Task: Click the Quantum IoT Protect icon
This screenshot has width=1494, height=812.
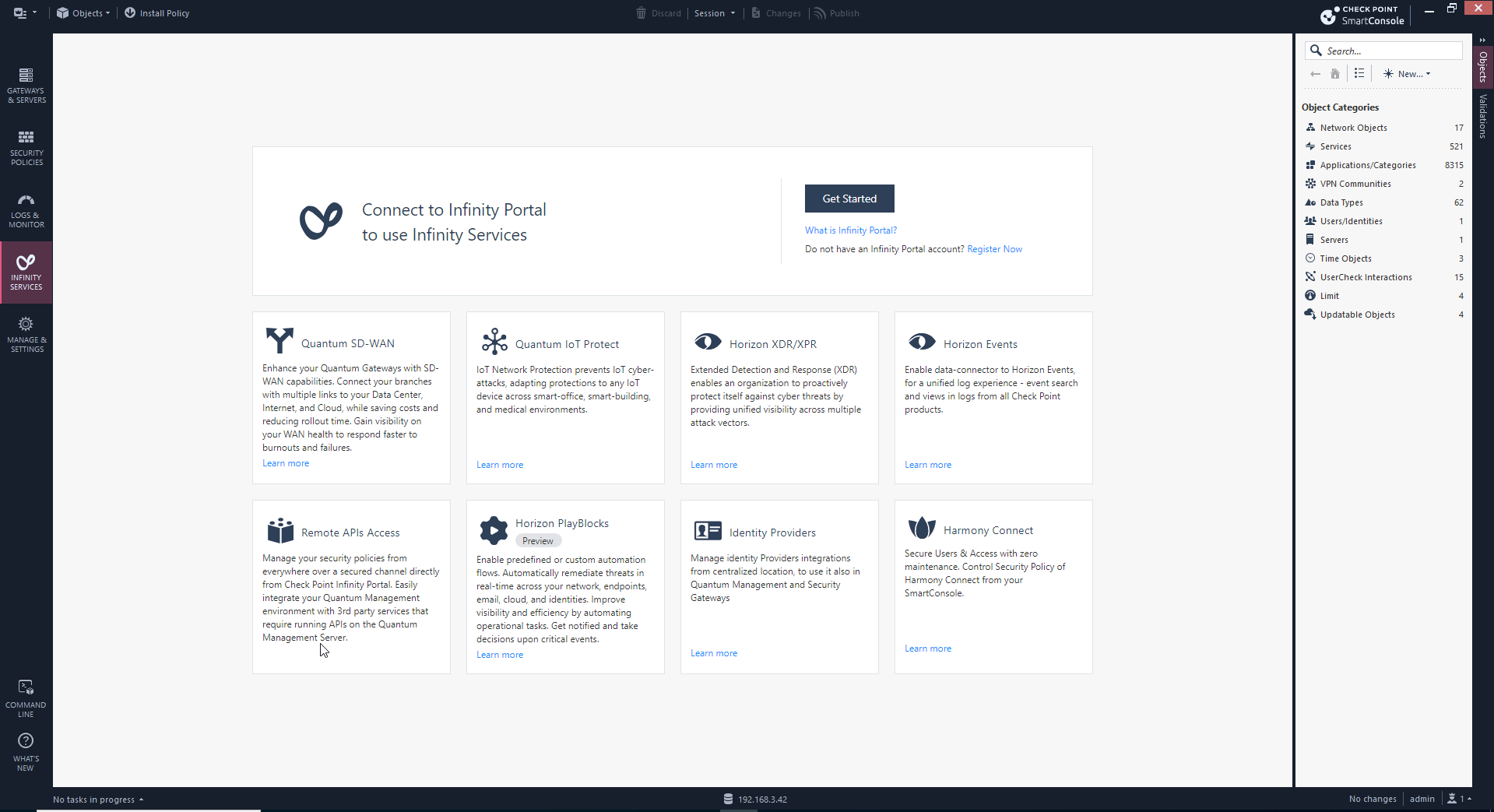Action: tap(494, 342)
